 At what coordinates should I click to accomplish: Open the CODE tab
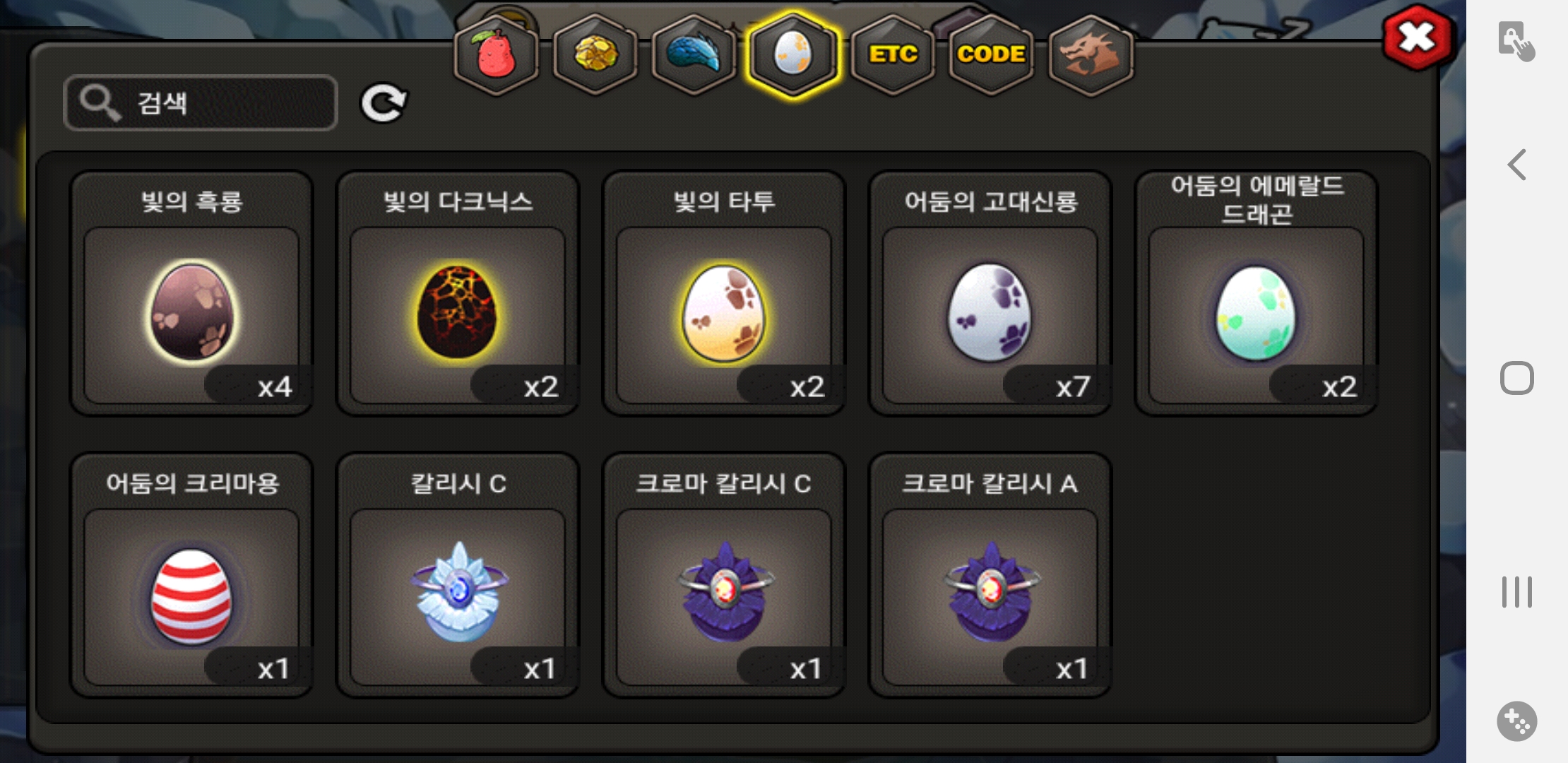tap(991, 55)
